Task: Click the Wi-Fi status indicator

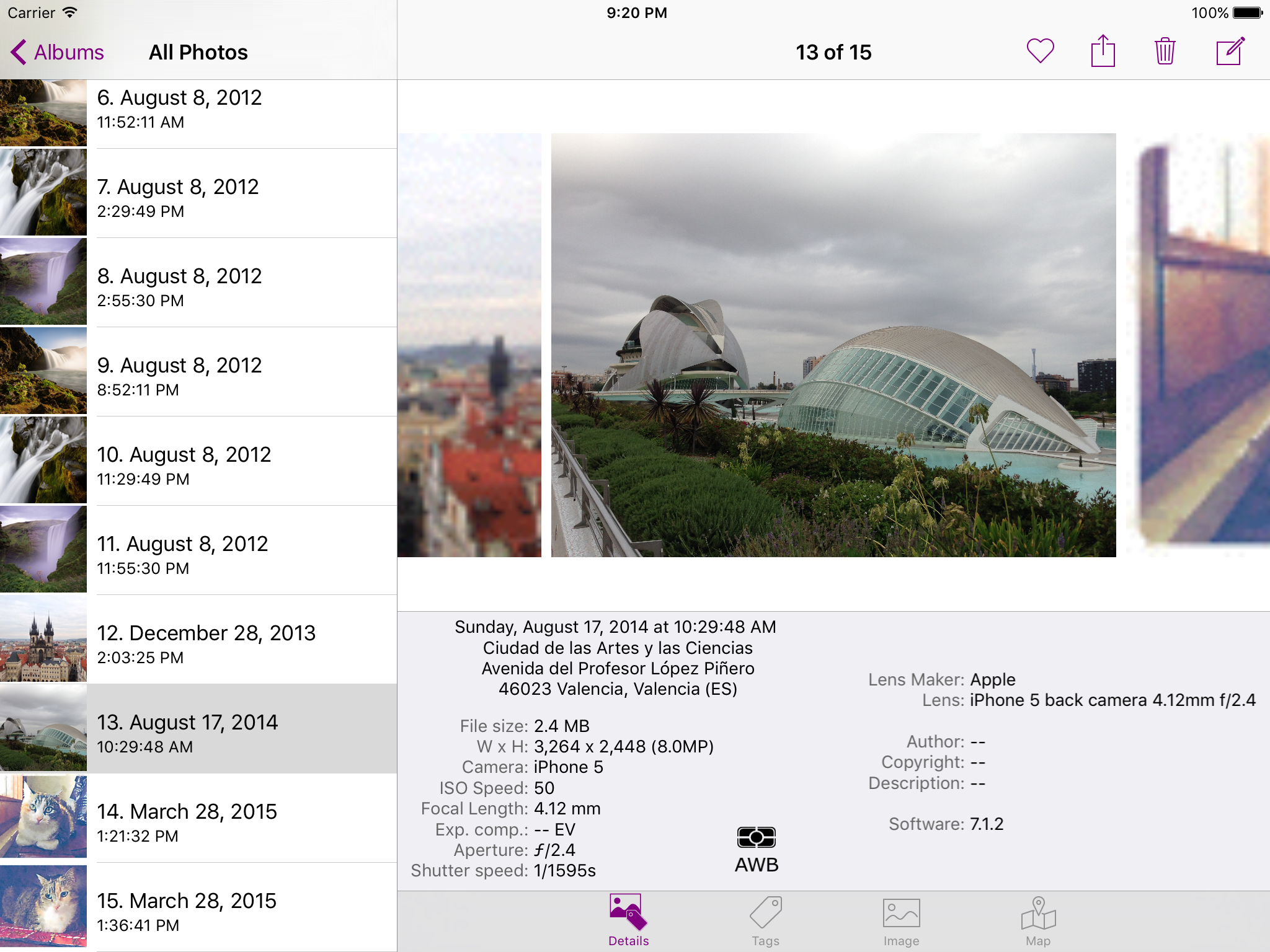Action: (x=68, y=12)
